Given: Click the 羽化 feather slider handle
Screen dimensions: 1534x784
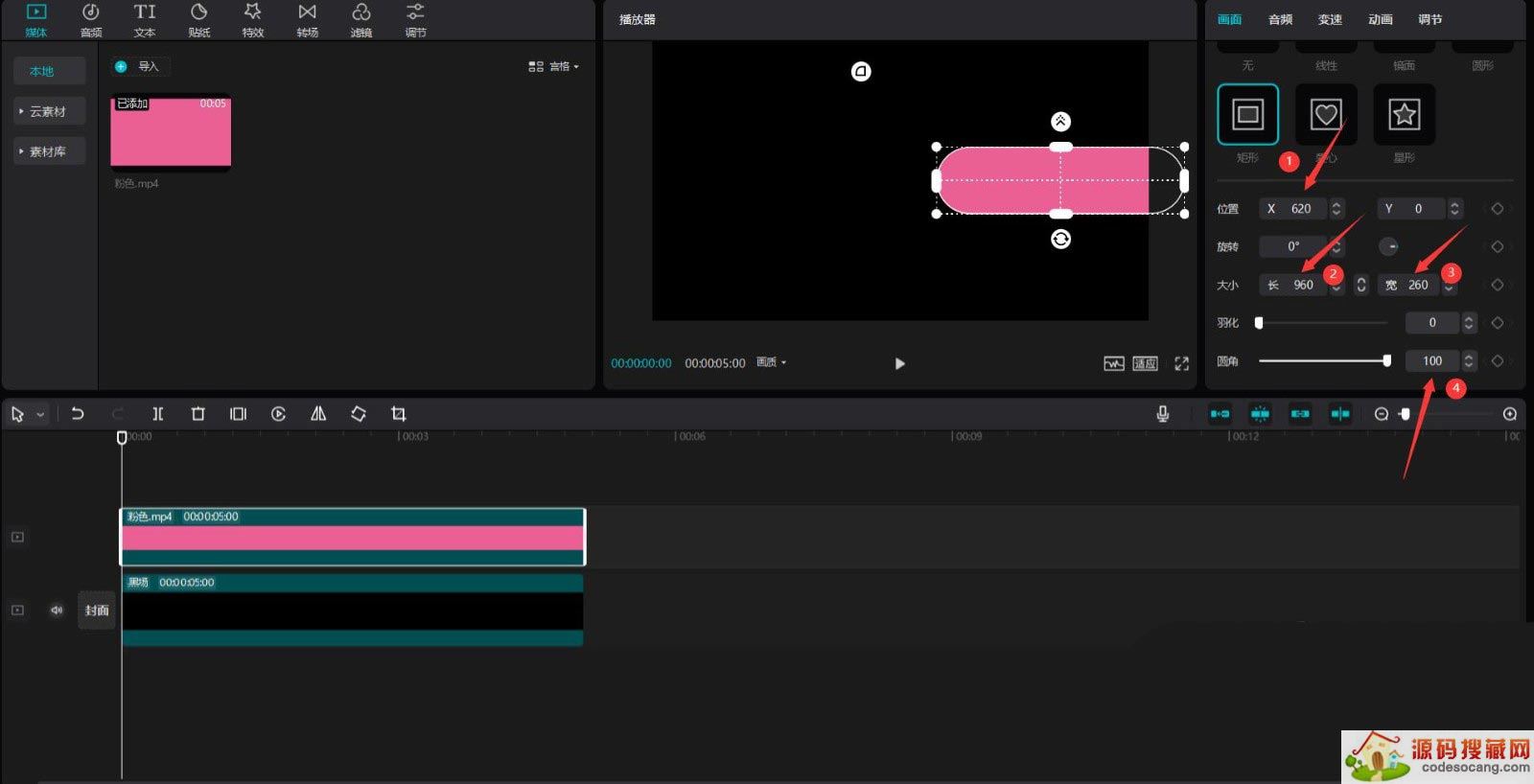Looking at the screenshot, I should click(x=1259, y=323).
